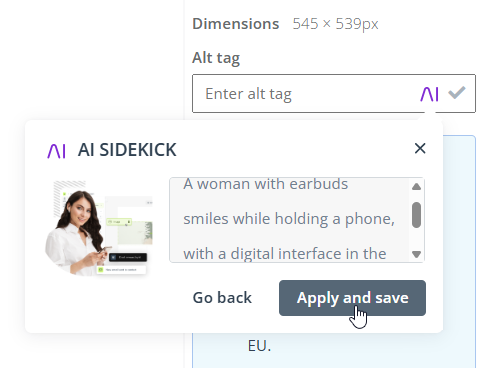Click the Go back link

pos(222,298)
